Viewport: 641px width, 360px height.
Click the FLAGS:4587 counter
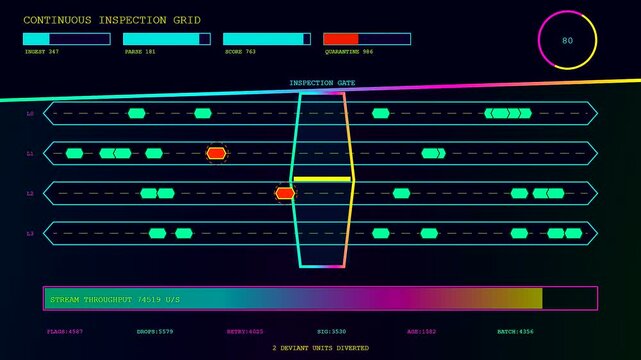pyautogui.click(x=65, y=331)
